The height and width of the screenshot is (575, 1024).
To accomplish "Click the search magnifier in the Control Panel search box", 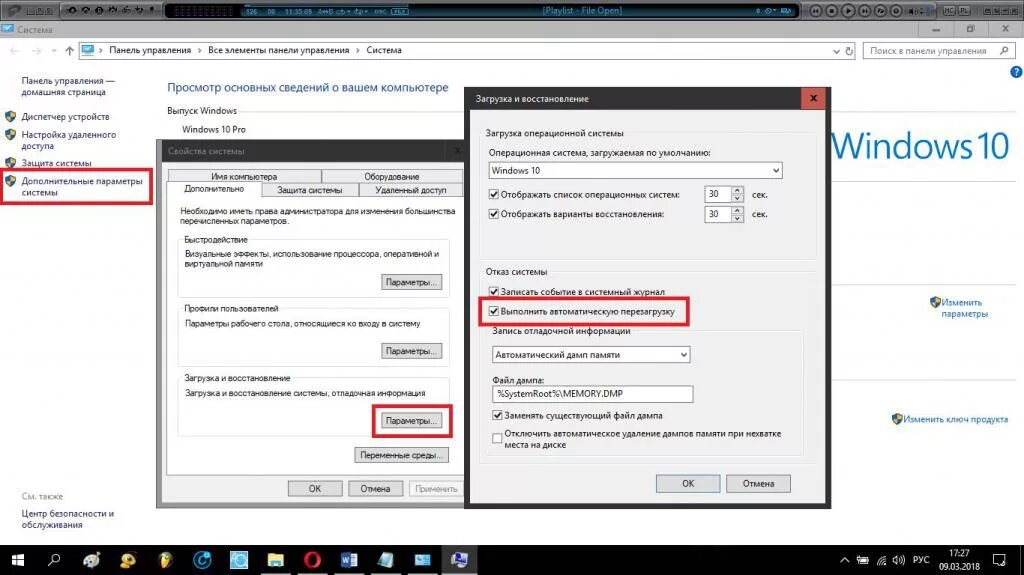I will point(1004,50).
